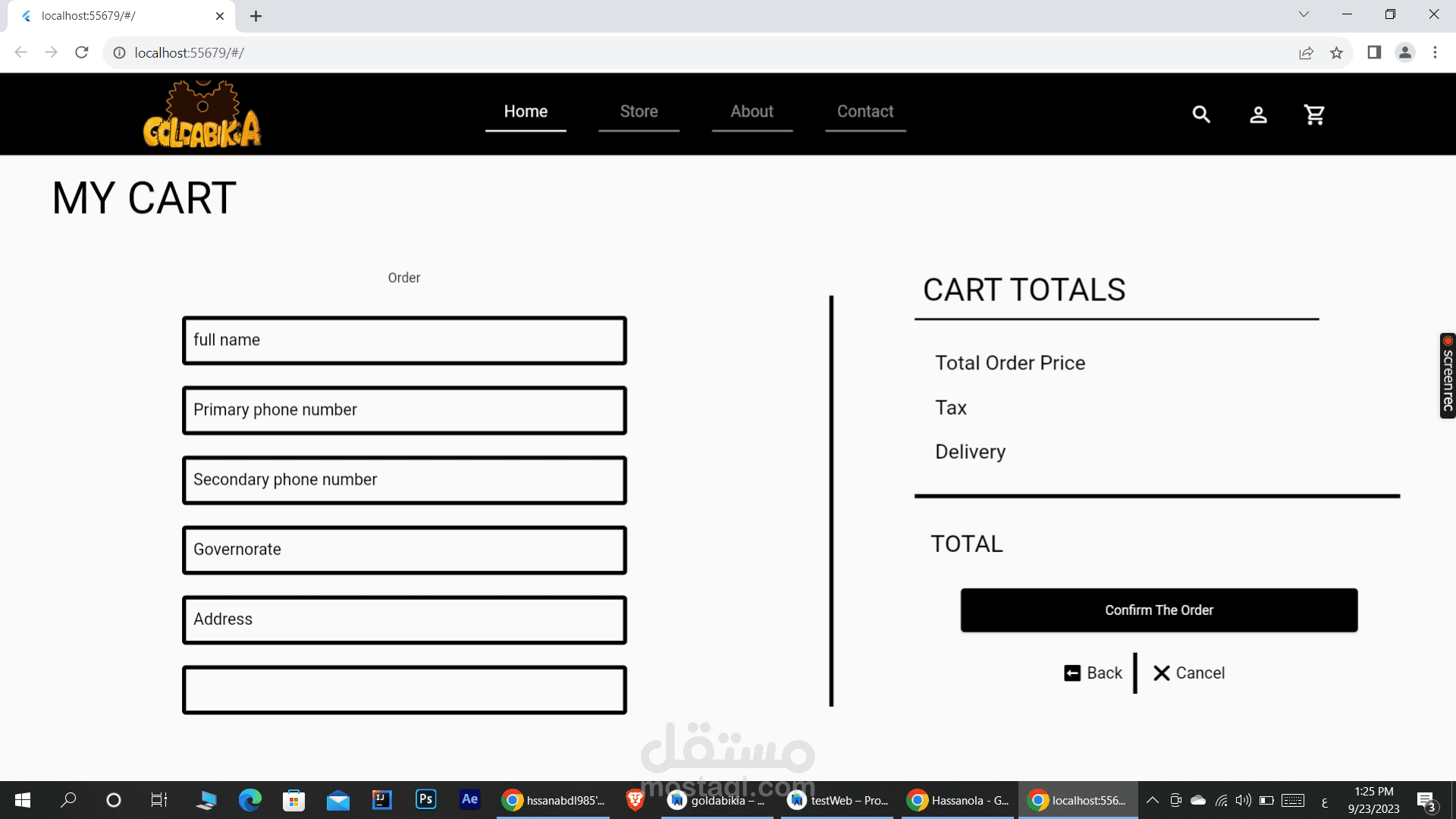Focus the full name input field
1456x819 pixels.
click(404, 340)
